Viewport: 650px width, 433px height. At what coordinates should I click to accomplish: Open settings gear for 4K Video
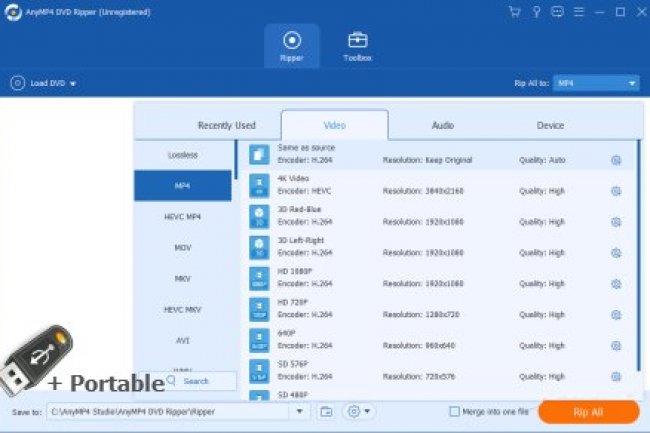click(616, 191)
